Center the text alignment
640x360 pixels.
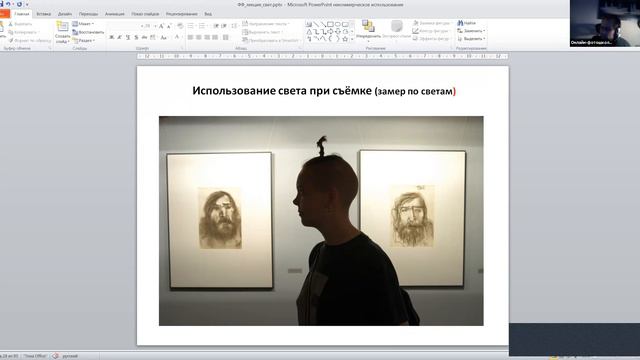point(198,37)
